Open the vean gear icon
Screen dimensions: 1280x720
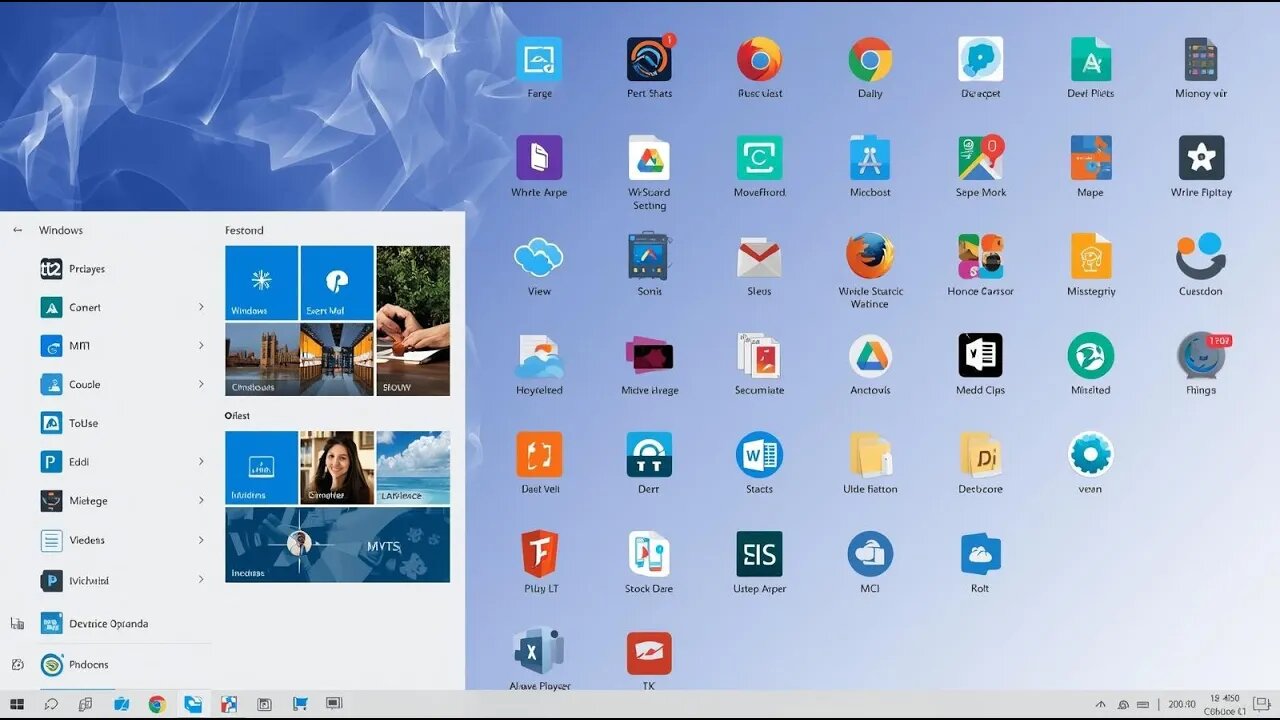pos(1090,454)
